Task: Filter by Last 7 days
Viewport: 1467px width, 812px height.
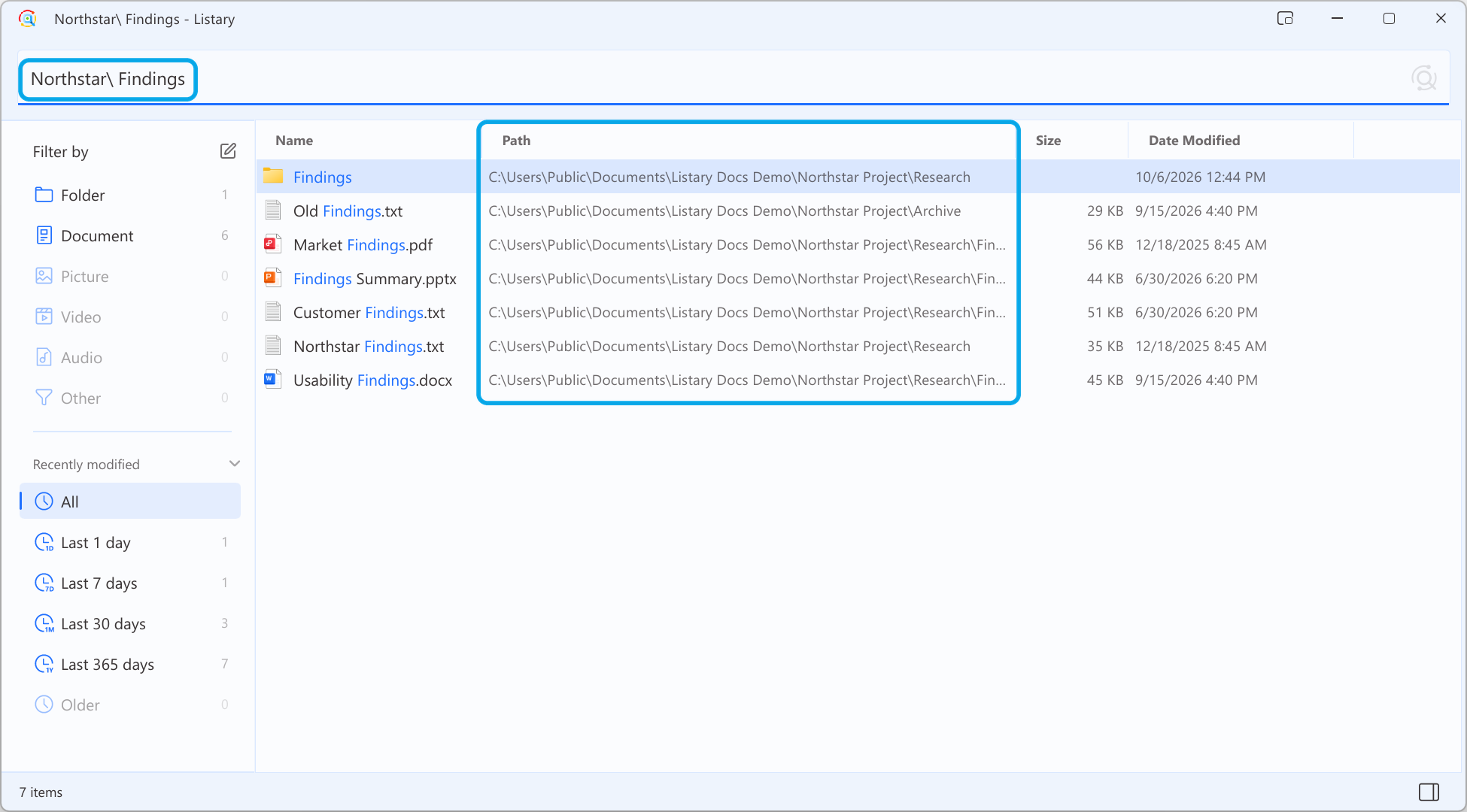Action: (x=130, y=583)
